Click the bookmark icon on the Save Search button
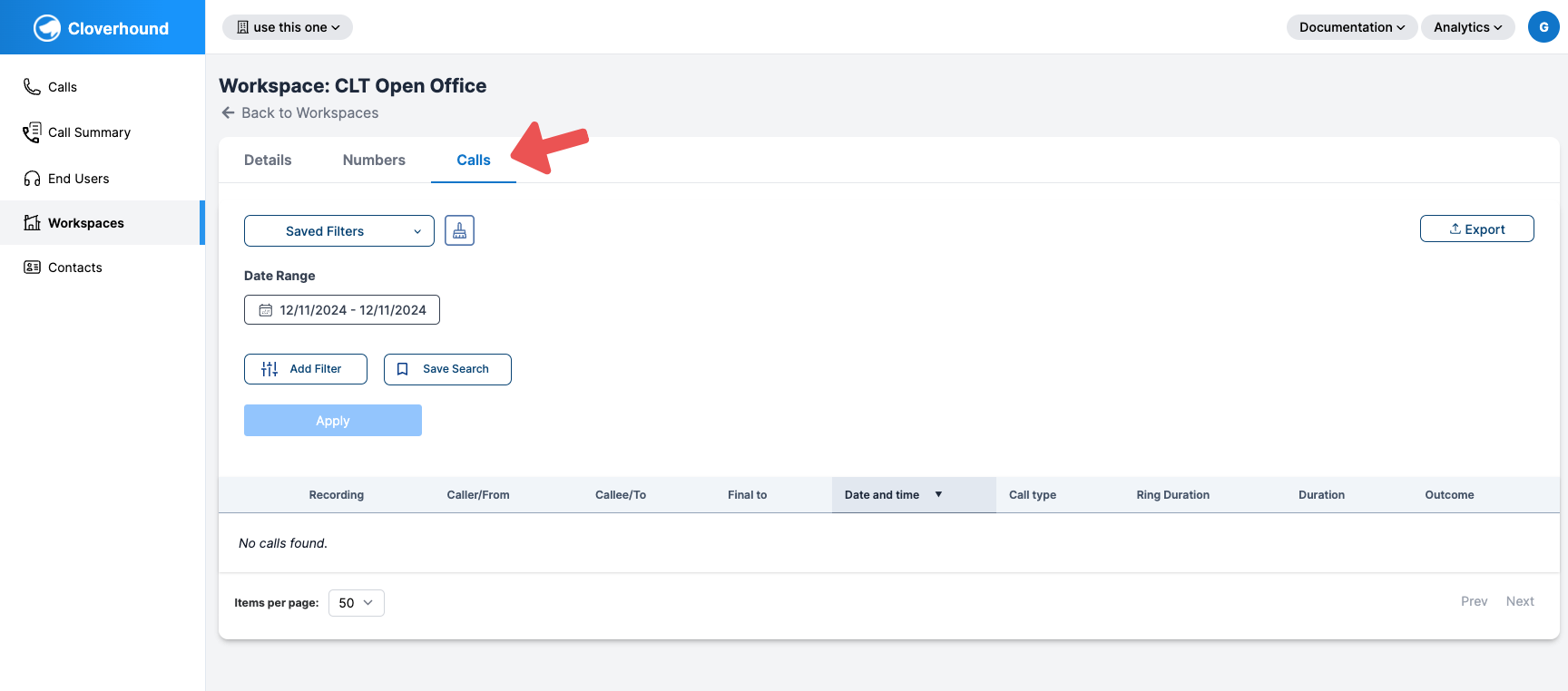Viewport: 1568px width, 691px height. (x=402, y=369)
